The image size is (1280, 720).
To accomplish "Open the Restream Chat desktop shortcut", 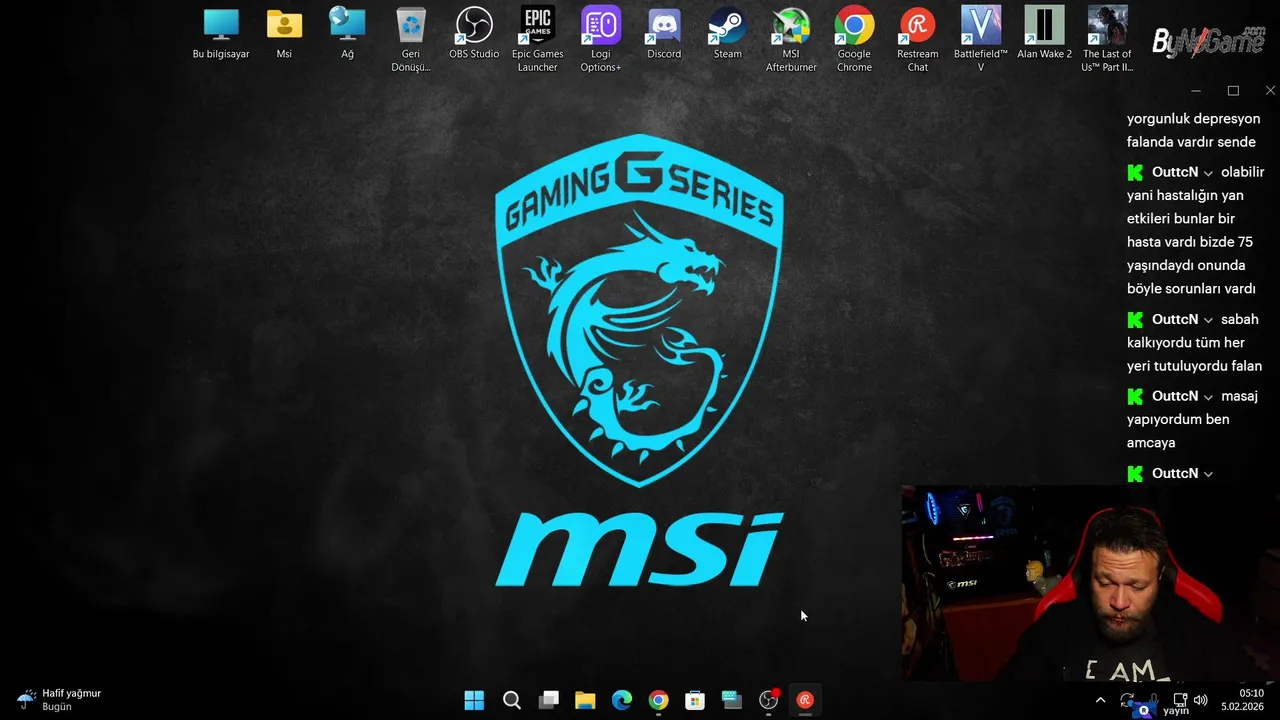I will click(x=918, y=39).
